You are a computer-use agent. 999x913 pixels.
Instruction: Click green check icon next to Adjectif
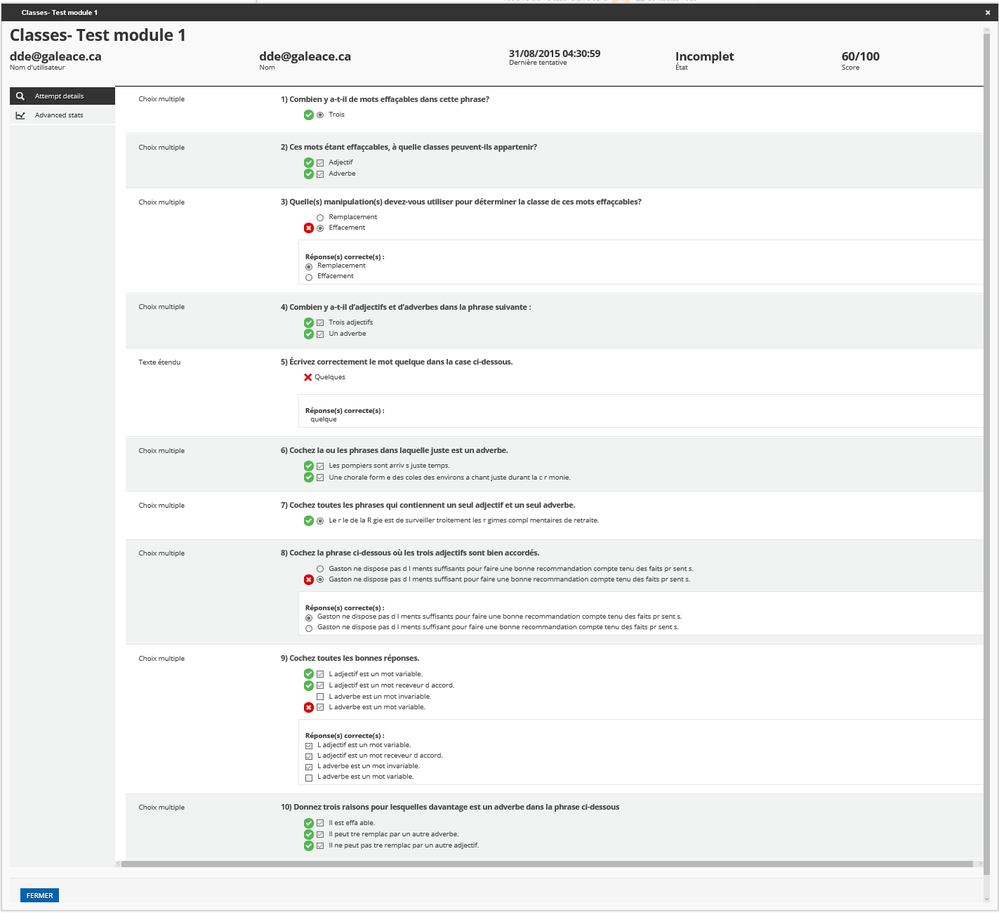[308, 162]
